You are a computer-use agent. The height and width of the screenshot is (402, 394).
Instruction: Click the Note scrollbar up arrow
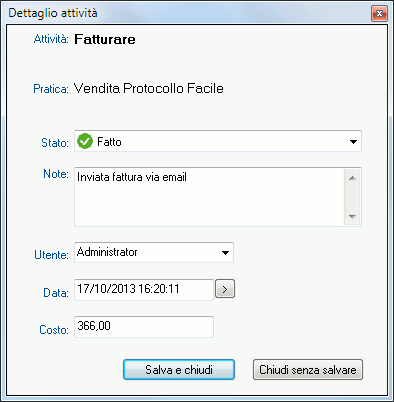tap(352, 178)
